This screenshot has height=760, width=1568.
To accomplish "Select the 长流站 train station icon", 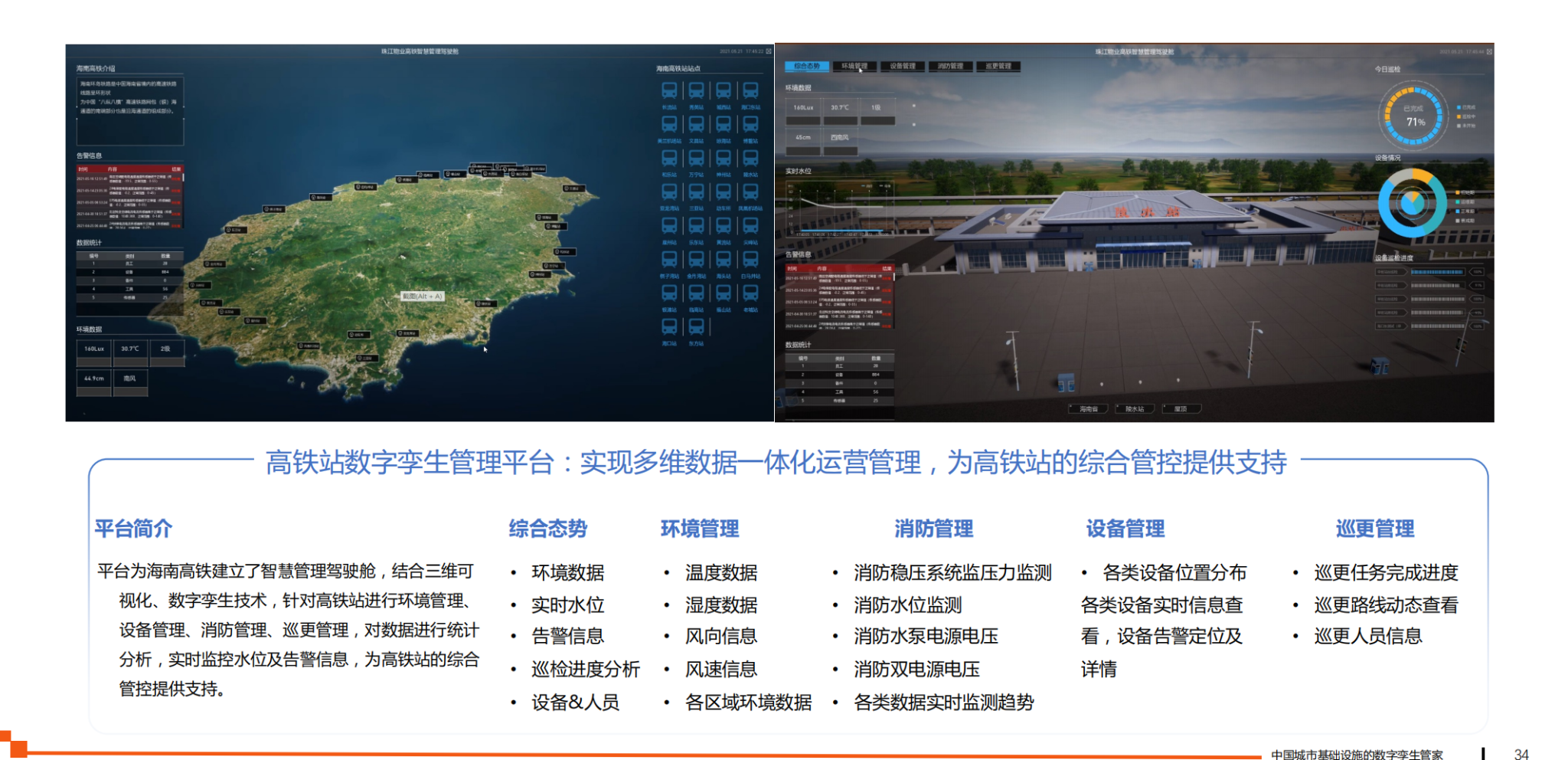I will coord(668,91).
